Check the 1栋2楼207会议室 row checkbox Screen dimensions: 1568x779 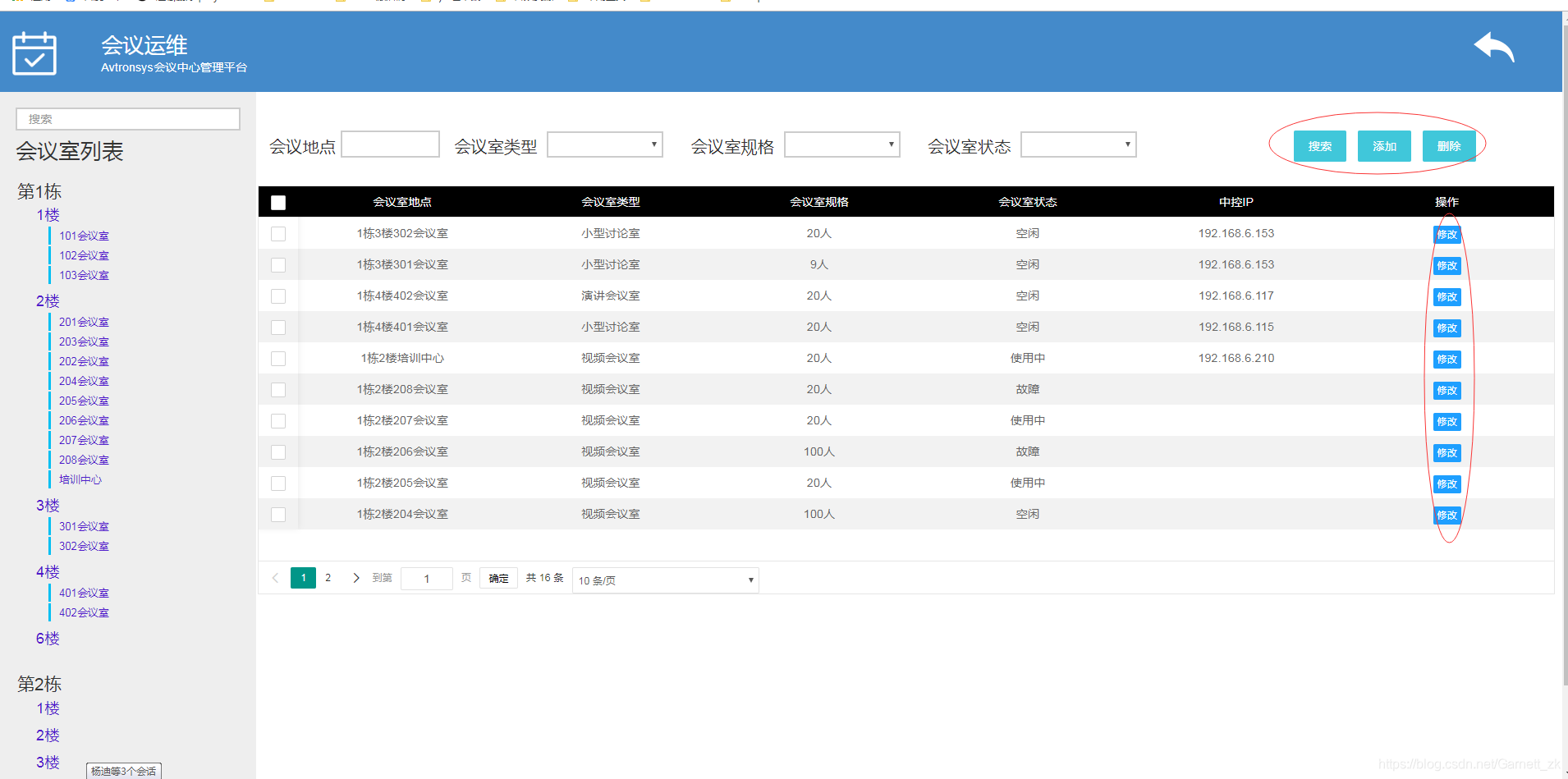[x=278, y=421]
